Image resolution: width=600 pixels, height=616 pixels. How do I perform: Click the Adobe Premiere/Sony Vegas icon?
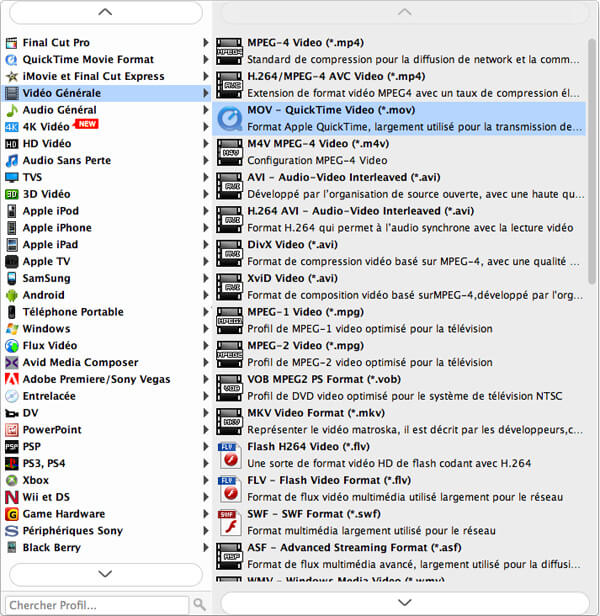(x=12, y=380)
